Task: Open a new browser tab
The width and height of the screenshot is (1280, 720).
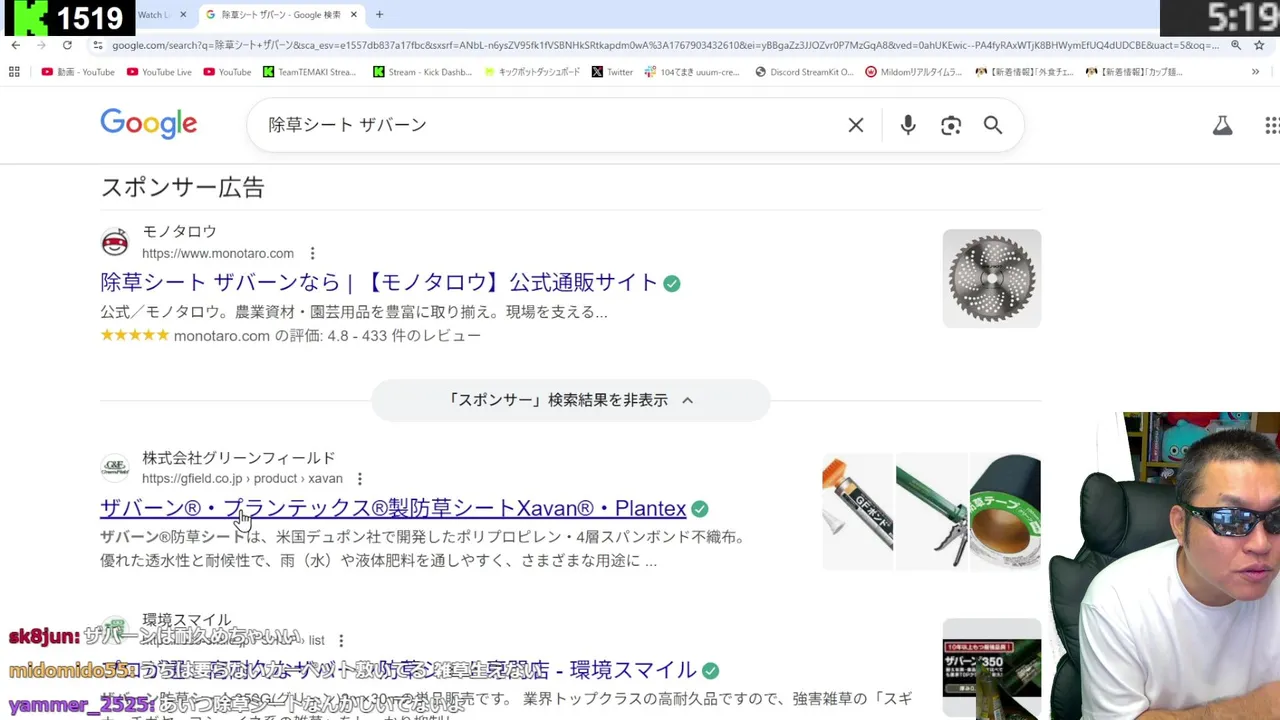Action: (x=379, y=15)
